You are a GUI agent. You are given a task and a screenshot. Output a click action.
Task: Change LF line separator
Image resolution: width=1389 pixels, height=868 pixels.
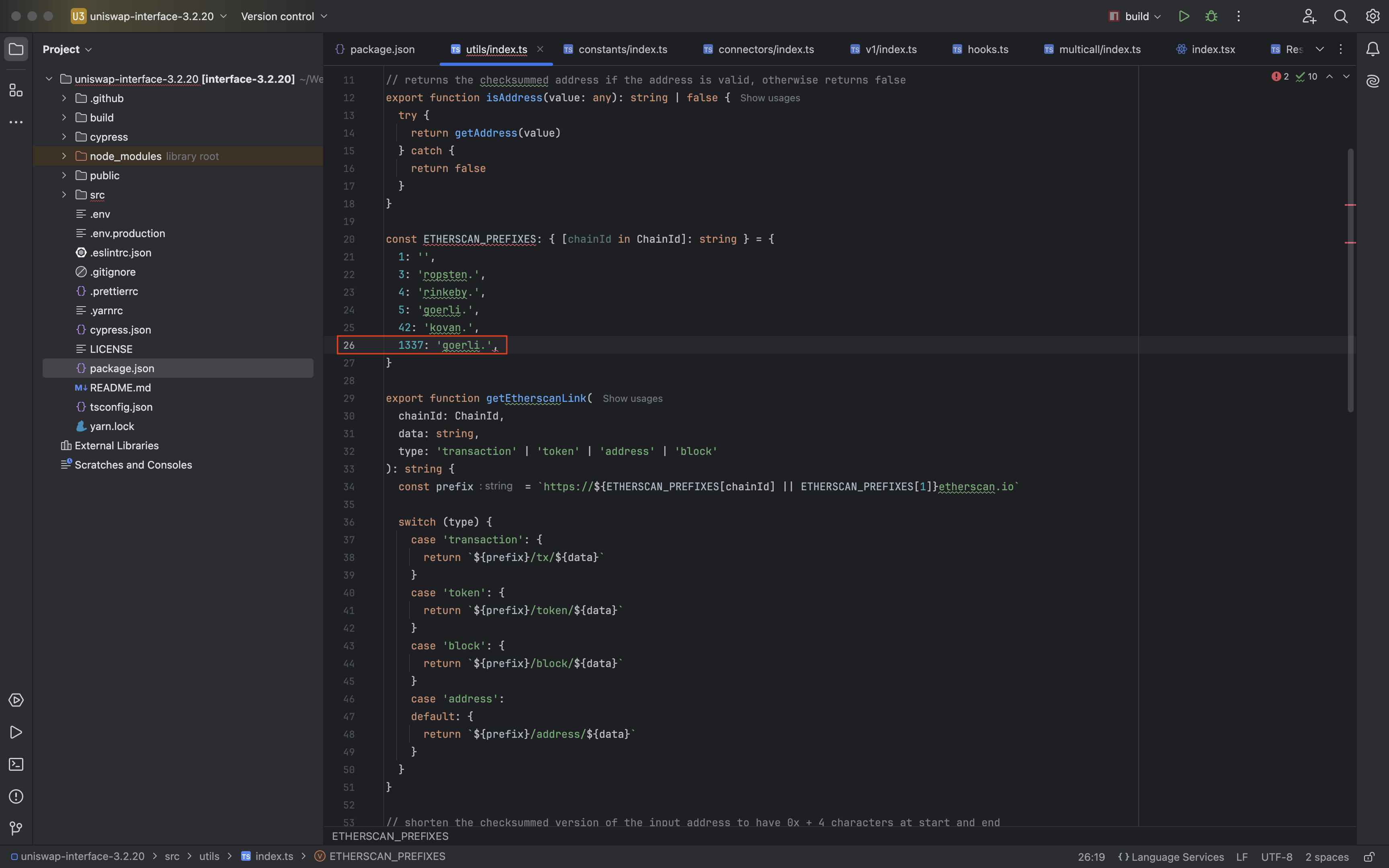[1241, 857]
